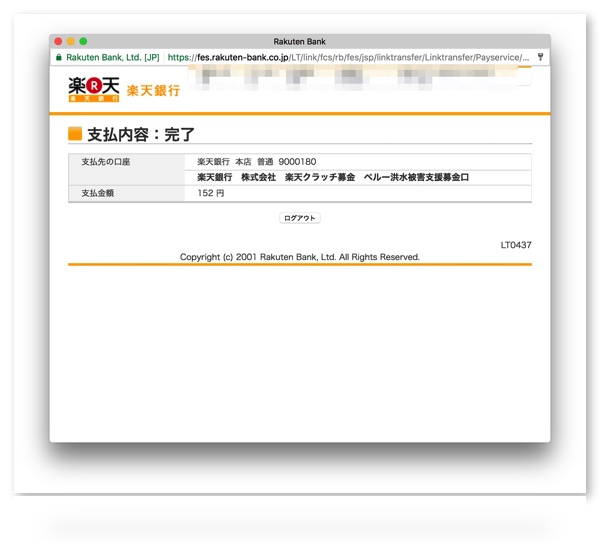The image size is (600, 558).
Task: Click the 支払先の口座 label
Action: (x=106, y=162)
